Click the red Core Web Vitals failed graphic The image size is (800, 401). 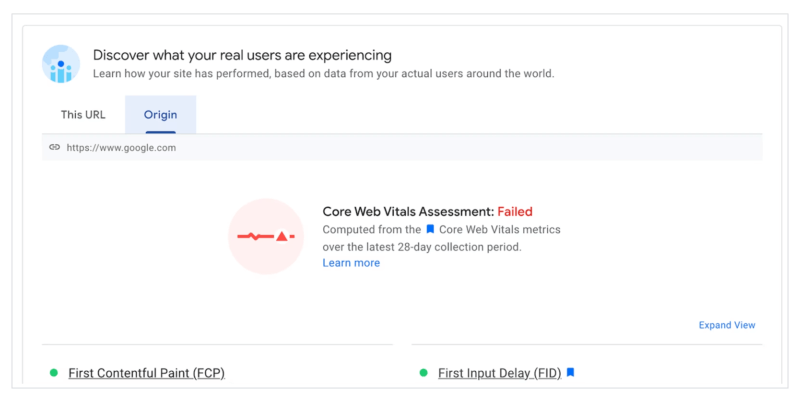pyautogui.click(x=266, y=236)
